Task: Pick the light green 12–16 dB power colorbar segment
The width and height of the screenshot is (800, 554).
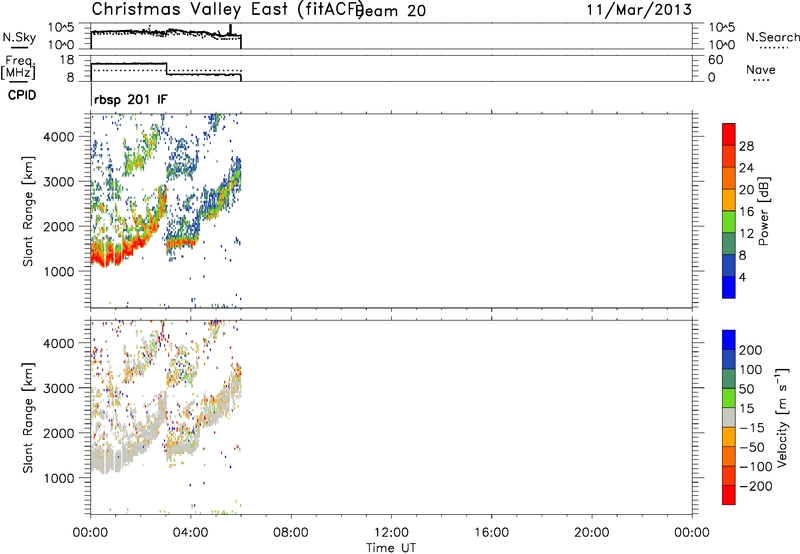Action: coord(729,221)
